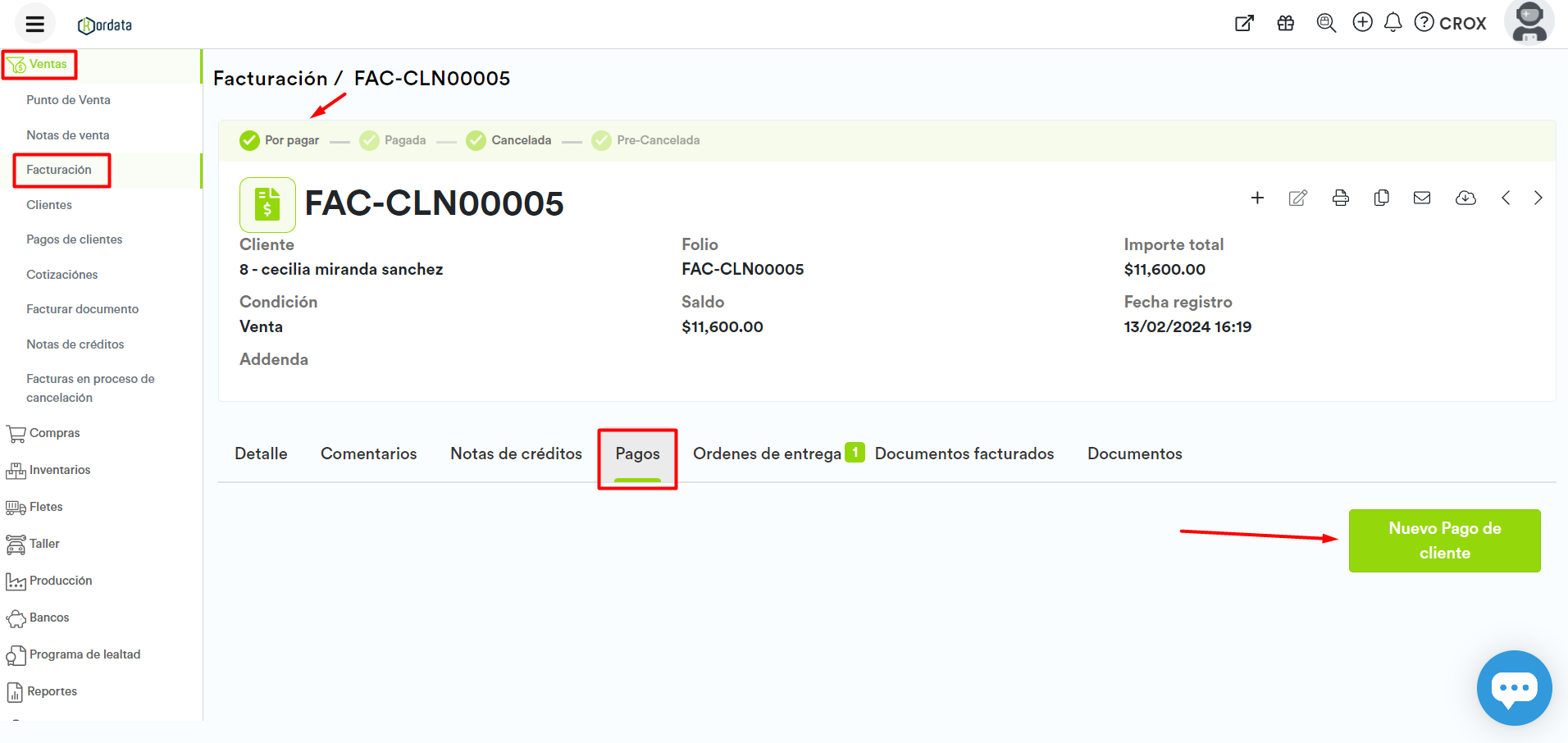Expand the Compras sidebar section

tap(54, 433)
